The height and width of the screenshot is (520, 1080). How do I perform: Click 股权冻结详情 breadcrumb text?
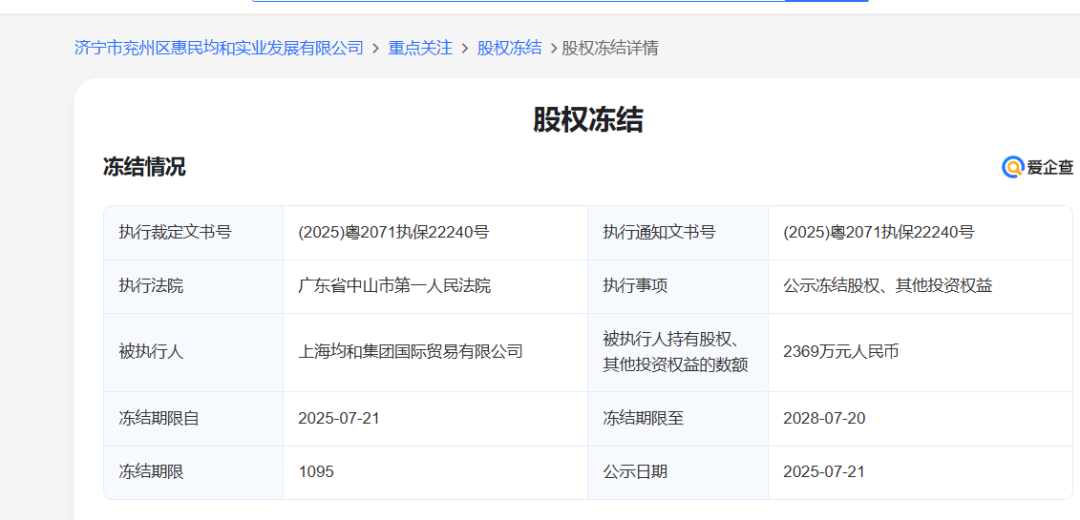click(610, 48)
